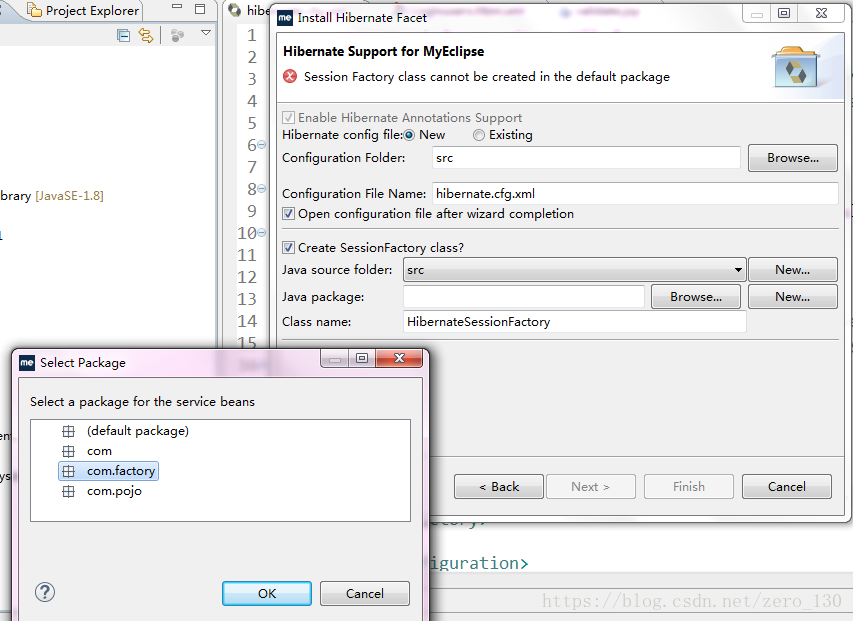Click Enable Hibernate Annotations Support checkbox
The image size is (853, 621).
coord(288,117)
